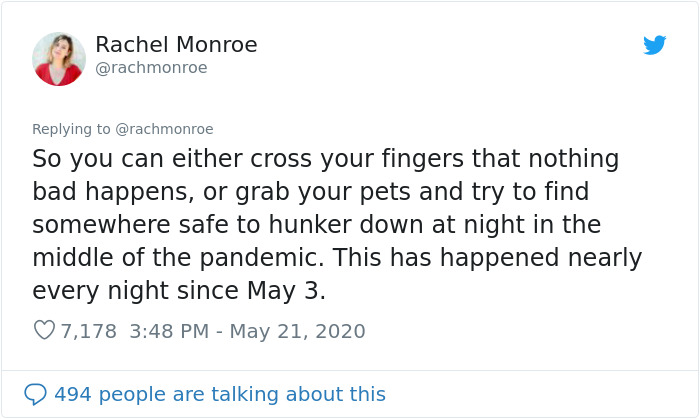Click the words 'bad happens' in the tweet

[x=113, y=191]
